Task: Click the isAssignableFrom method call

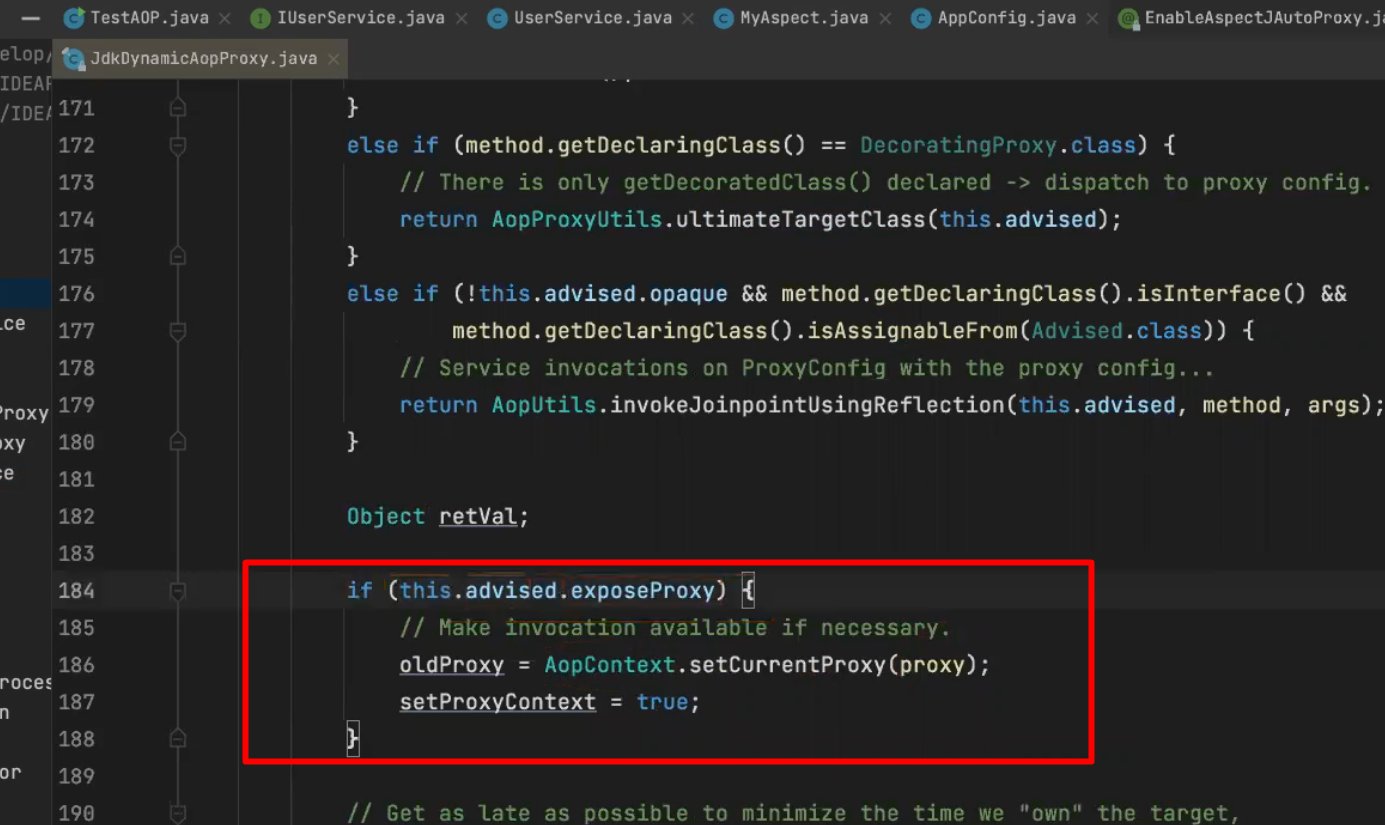Action: pyautogui.click(x=913, y=331)
